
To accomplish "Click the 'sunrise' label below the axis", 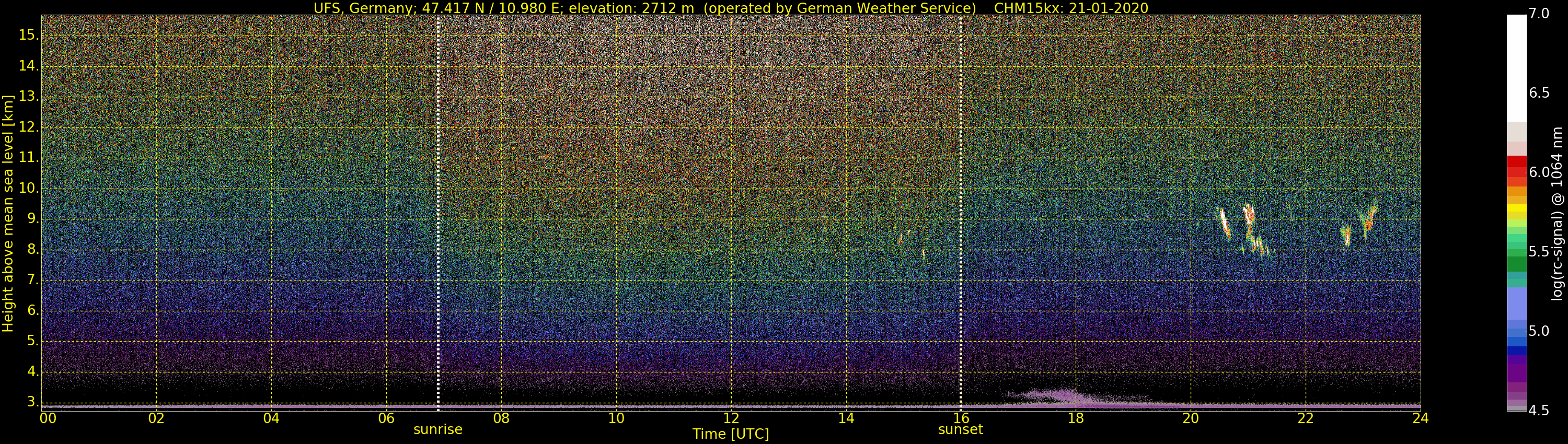I will [x=437, y=429].
